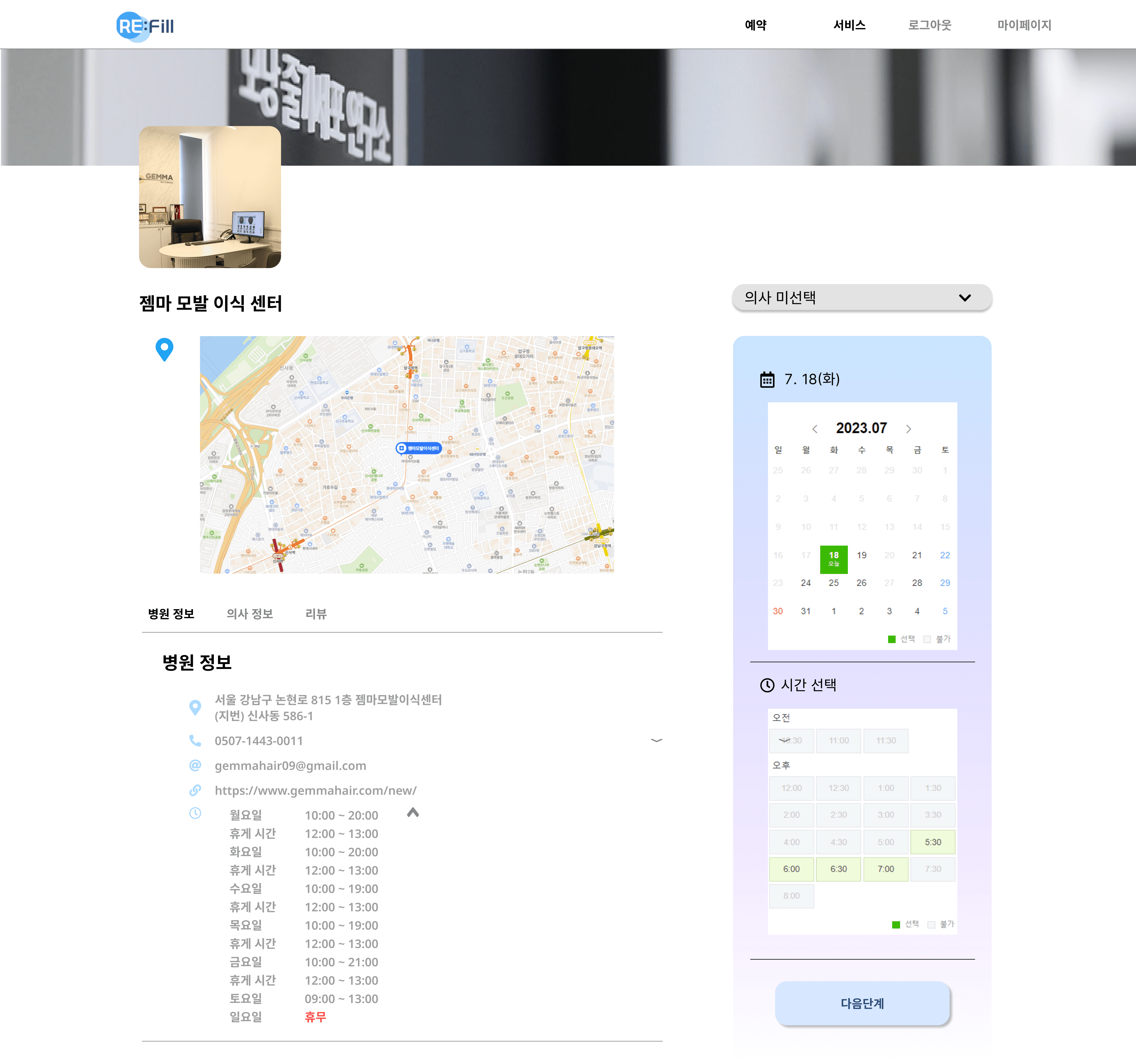This screenshot has width=1136, height=1064.
Task: Click the clock icon by the opening hours
Action: 195,813
